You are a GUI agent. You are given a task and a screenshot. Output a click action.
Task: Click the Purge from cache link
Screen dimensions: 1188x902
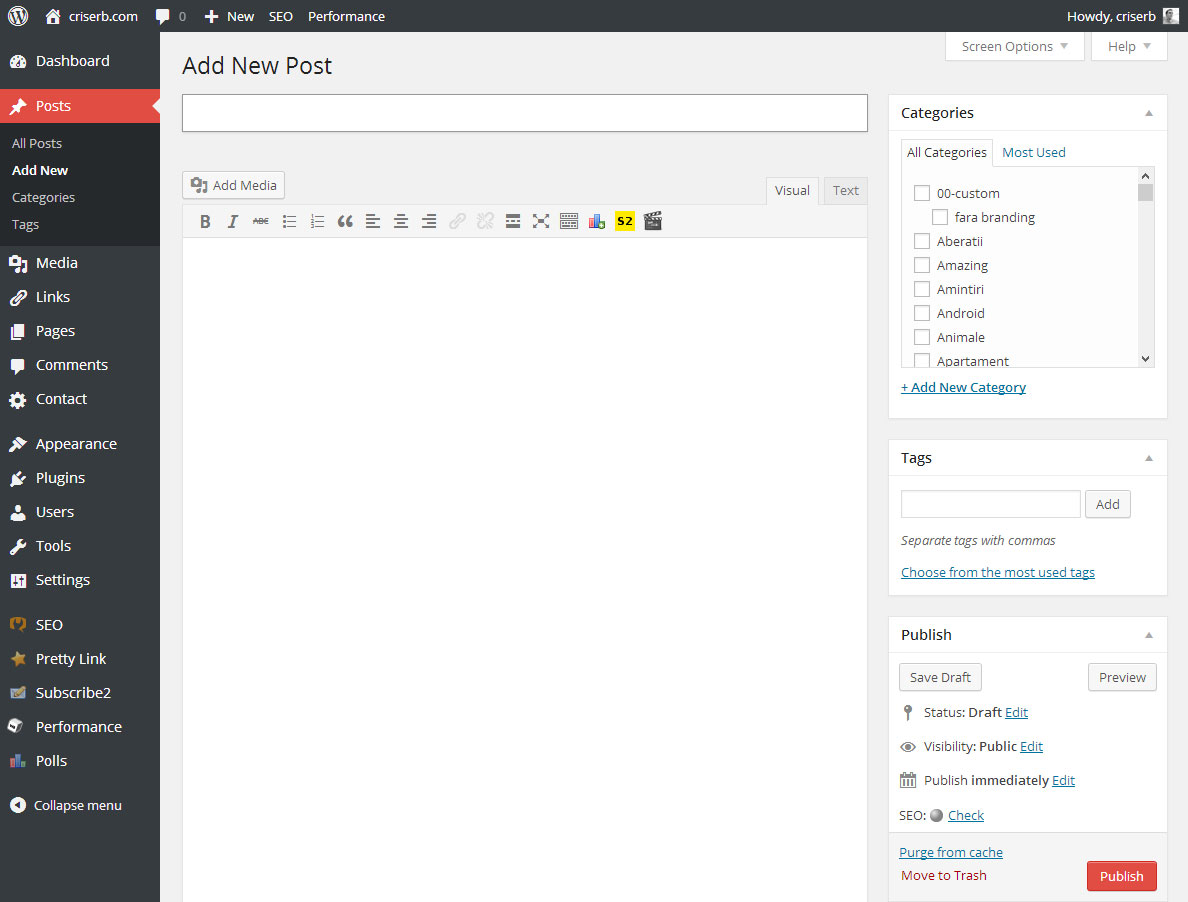pyautogui.click(x=951, y=852)
